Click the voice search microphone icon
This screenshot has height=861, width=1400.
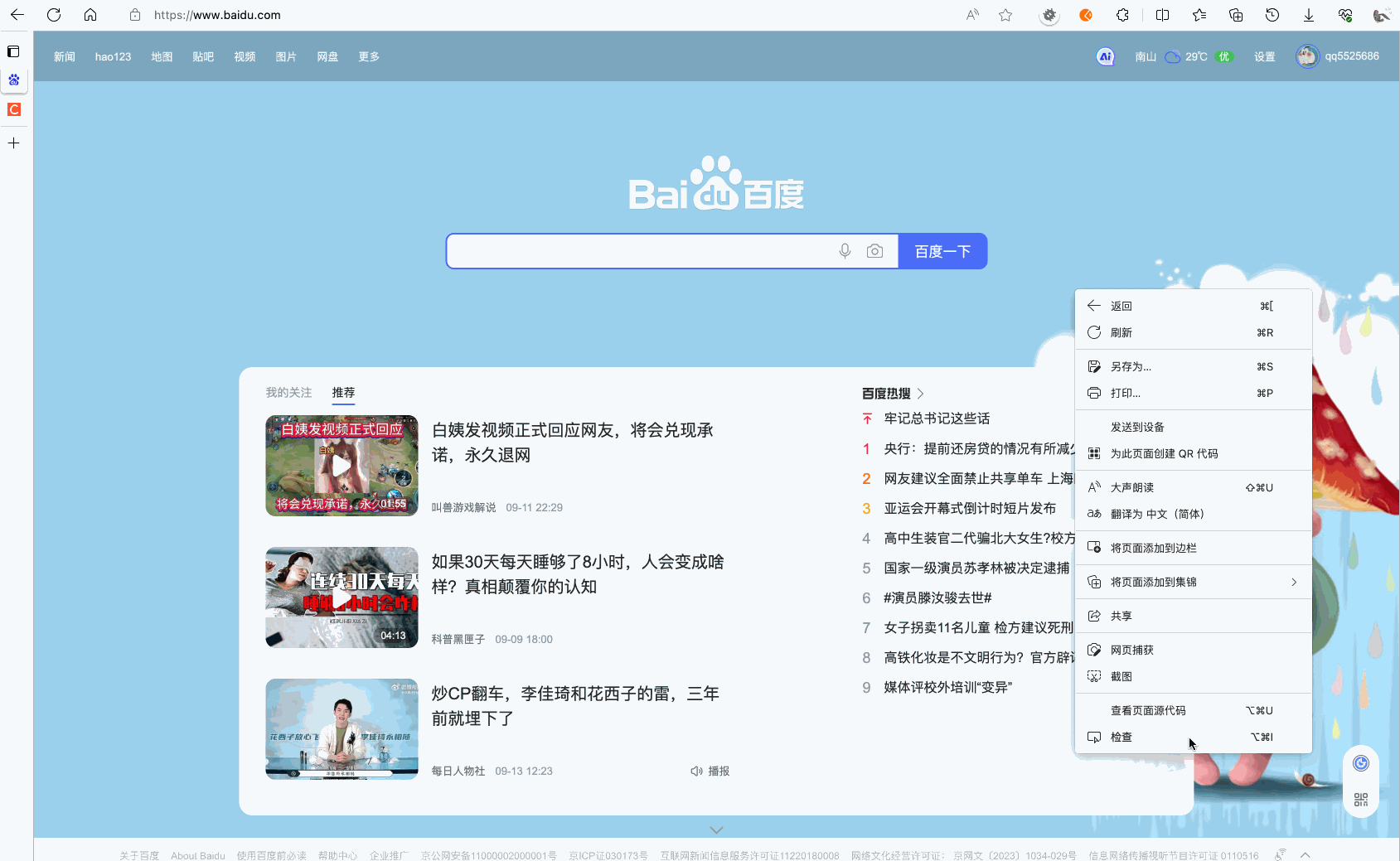coord(845,250)
